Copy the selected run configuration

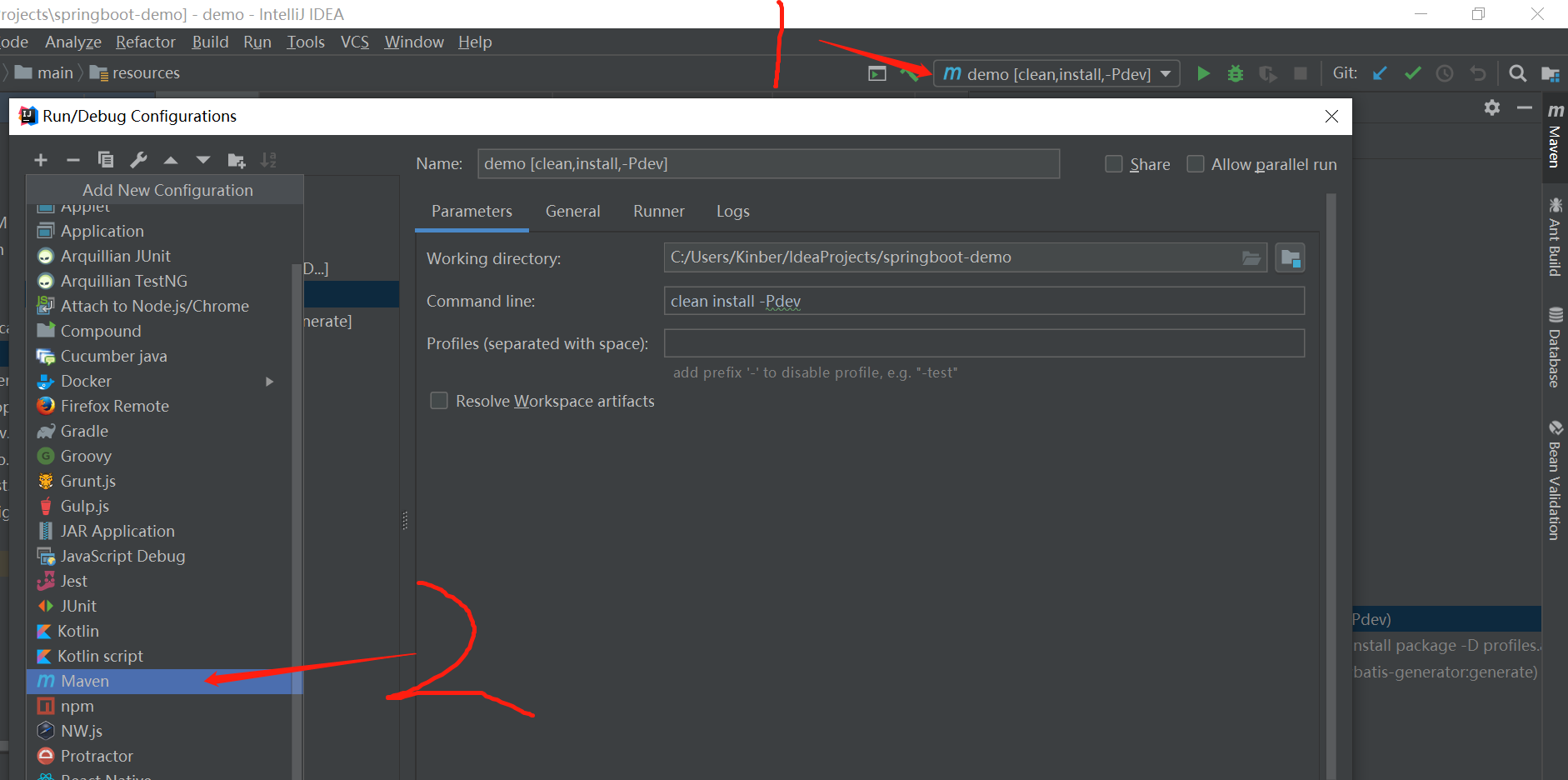tap(105, 160)
